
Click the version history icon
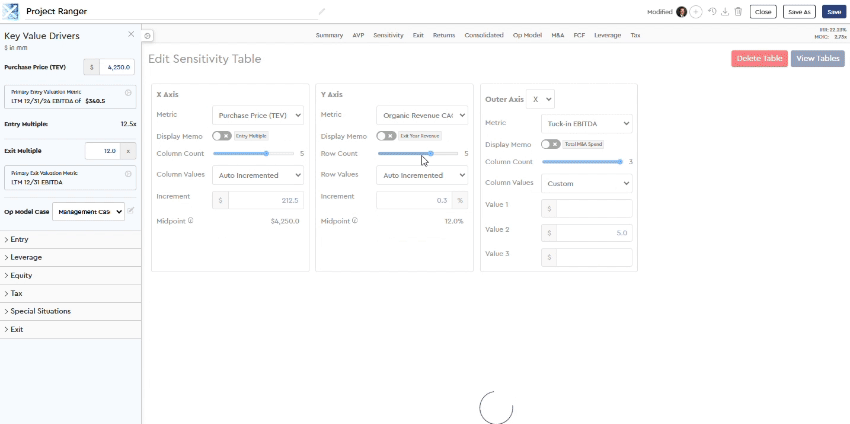pos(712,12)
